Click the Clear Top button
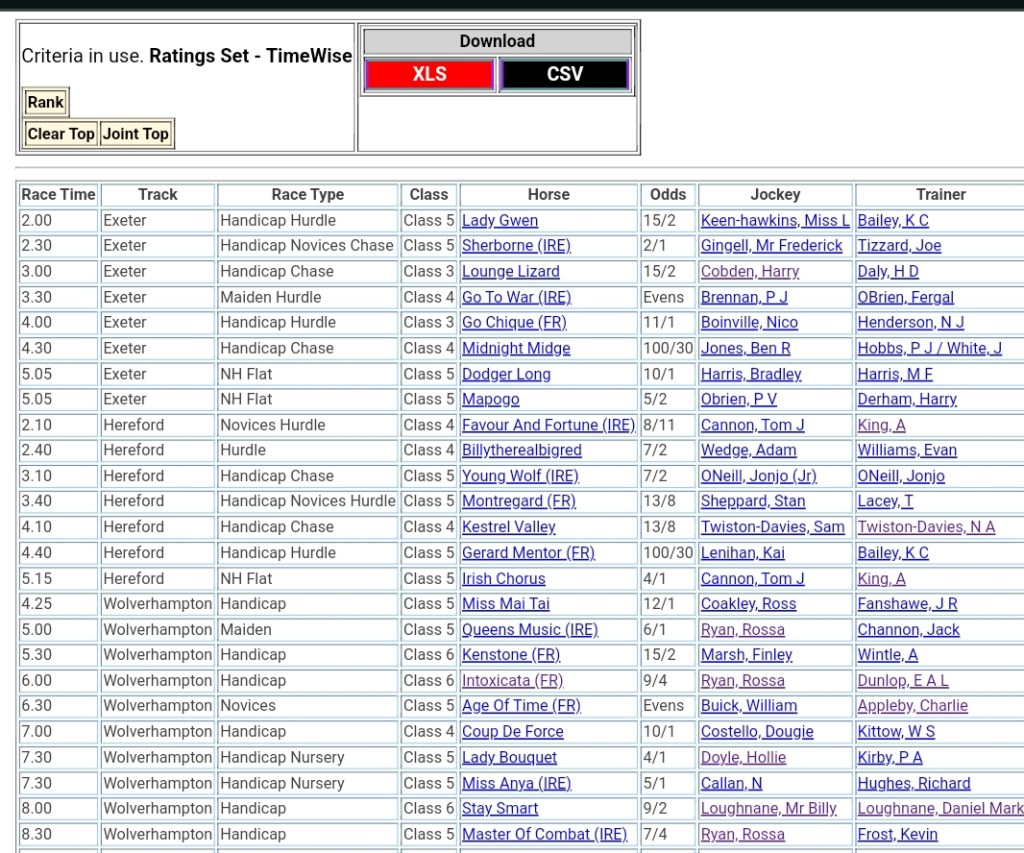The height and width of the screenshot is (853, 1024). tap(61, 134)
